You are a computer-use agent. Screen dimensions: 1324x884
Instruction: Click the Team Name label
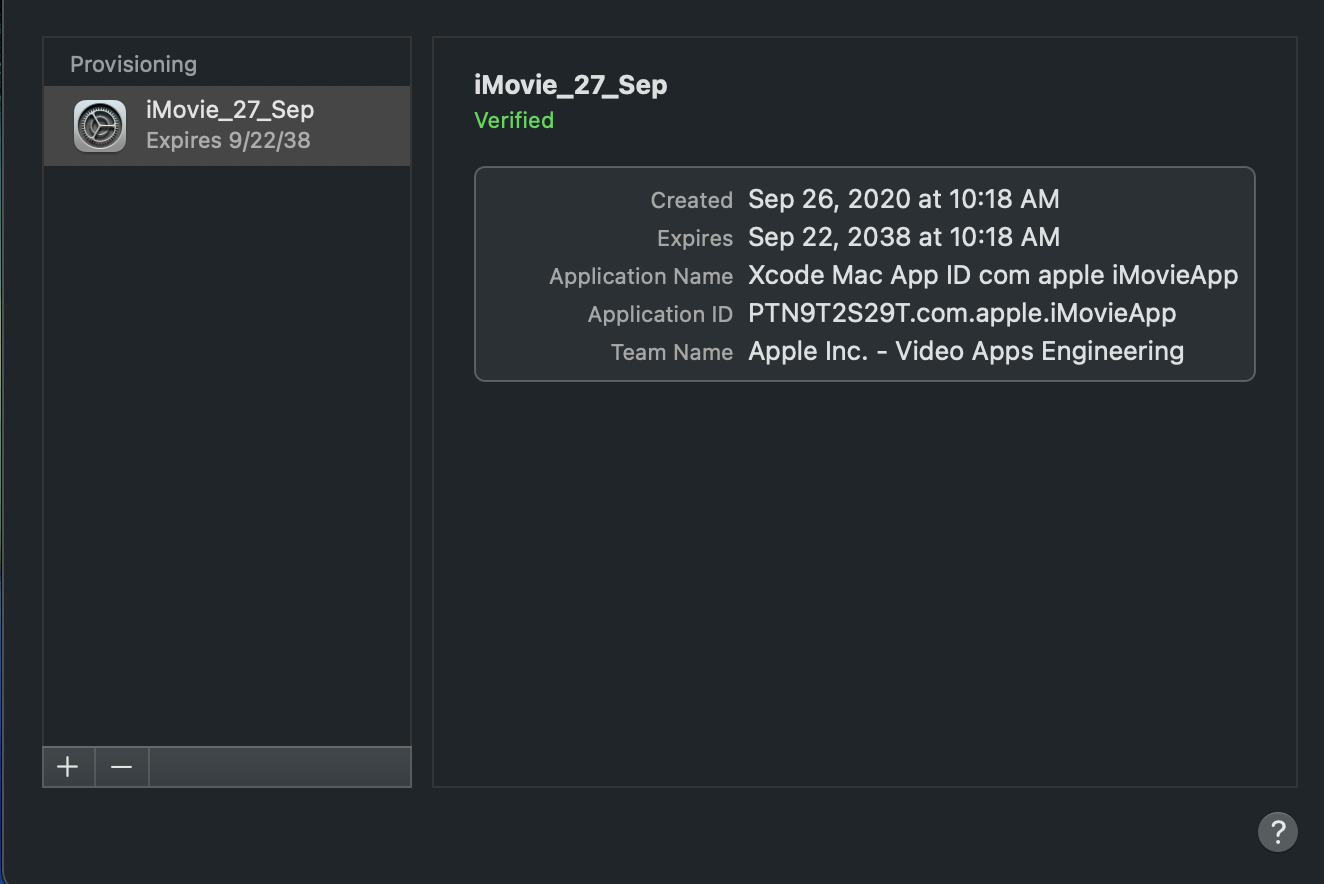tap(672, 352)
